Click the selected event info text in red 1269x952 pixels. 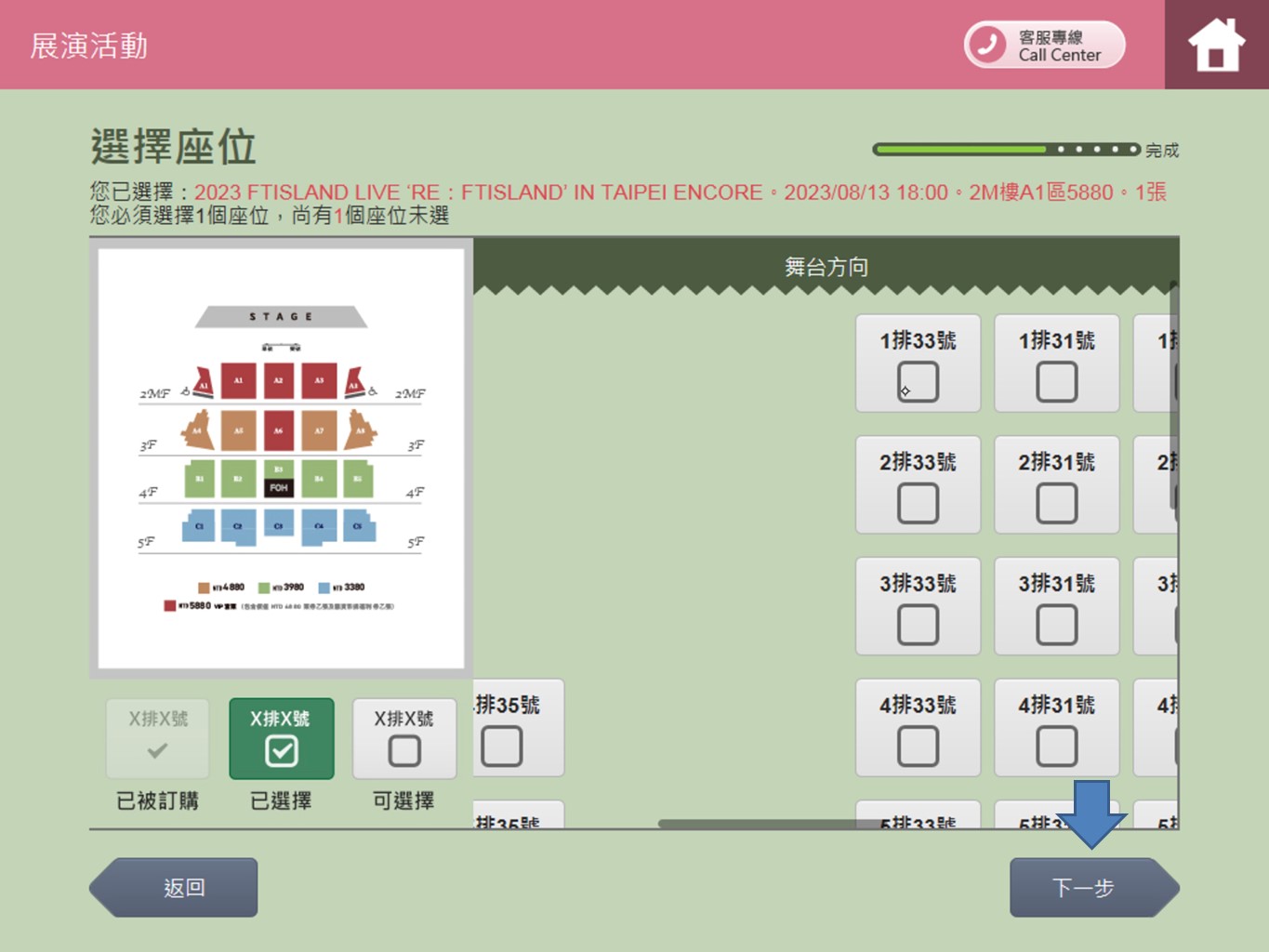[x=680, y=192]
